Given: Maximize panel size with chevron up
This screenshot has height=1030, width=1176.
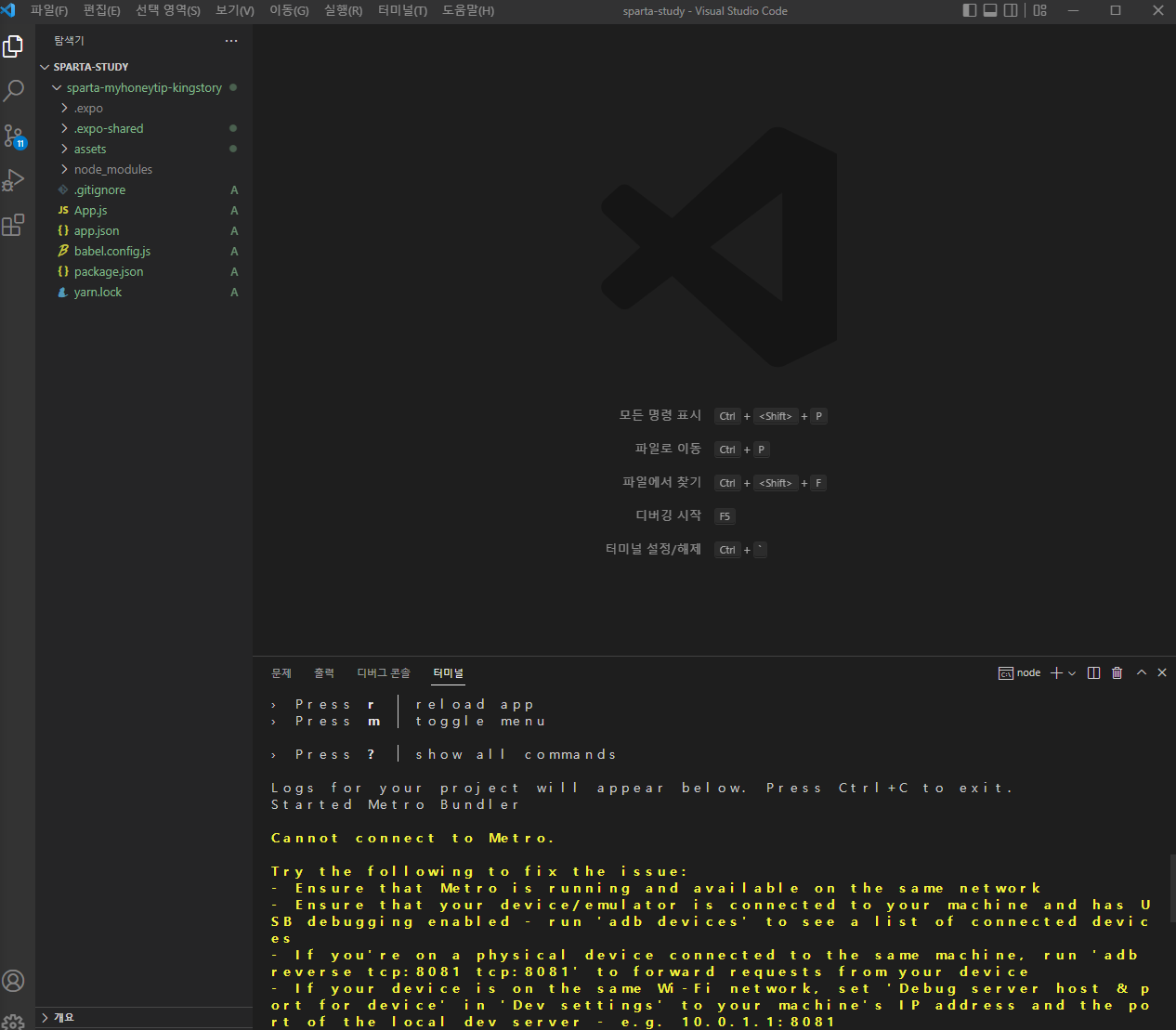Looking at the screenshot, I should (1142, 672).
